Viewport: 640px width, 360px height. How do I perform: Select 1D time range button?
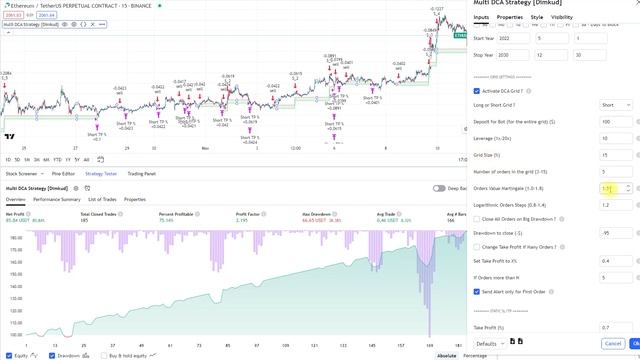coord(8,160)
